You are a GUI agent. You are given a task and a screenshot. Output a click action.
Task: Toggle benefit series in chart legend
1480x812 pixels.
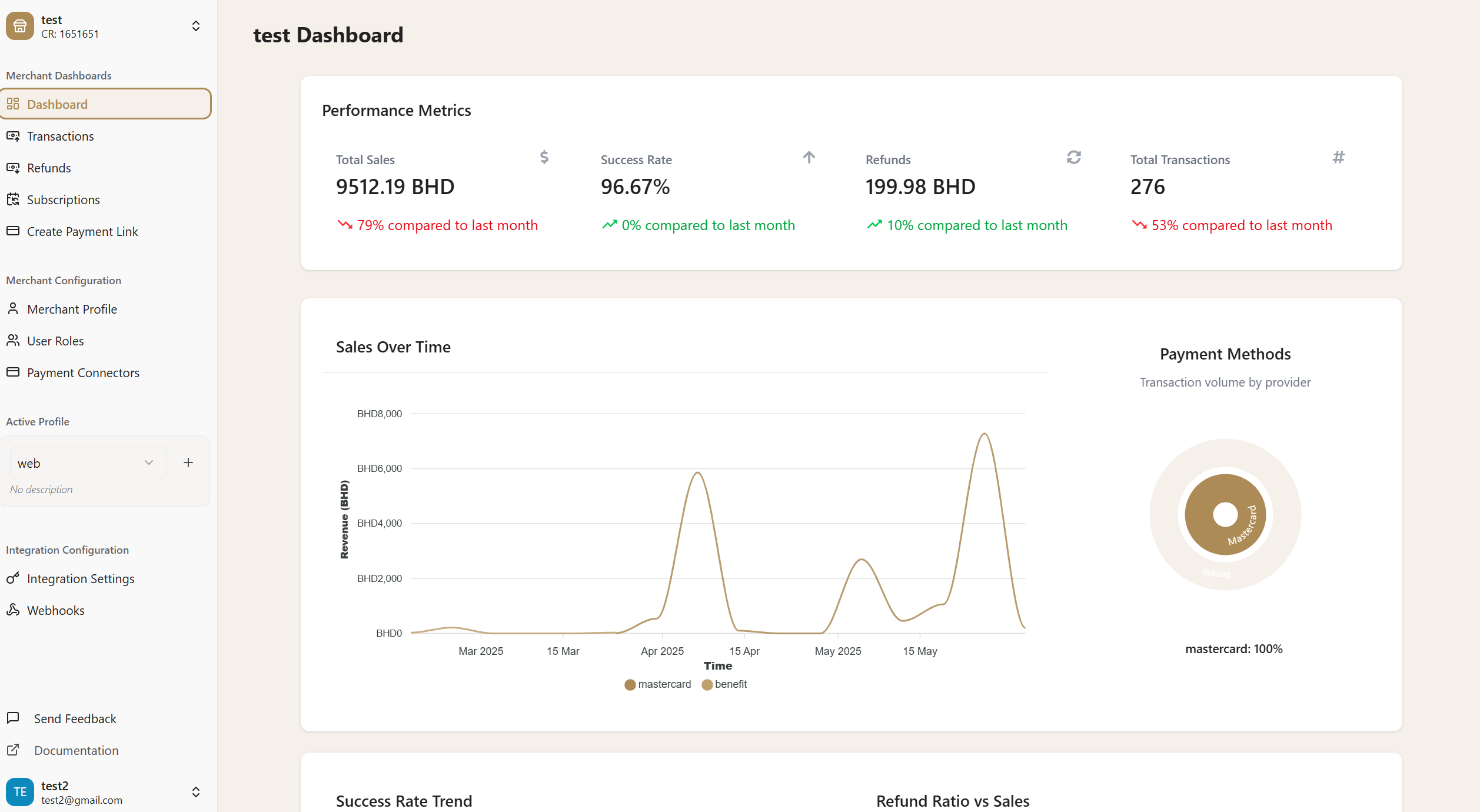point(724,684)
